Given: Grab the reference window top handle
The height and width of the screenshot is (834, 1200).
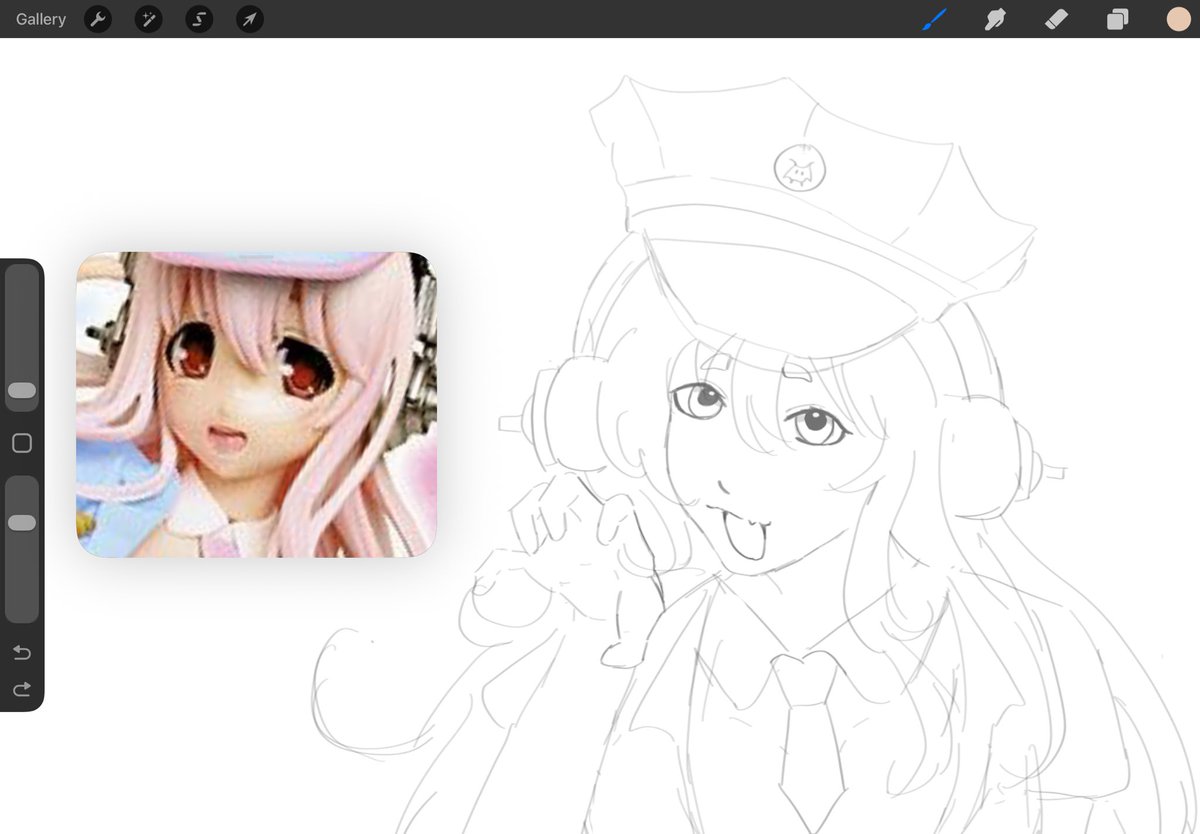Looking at the screenshot, I should [257, 258].
